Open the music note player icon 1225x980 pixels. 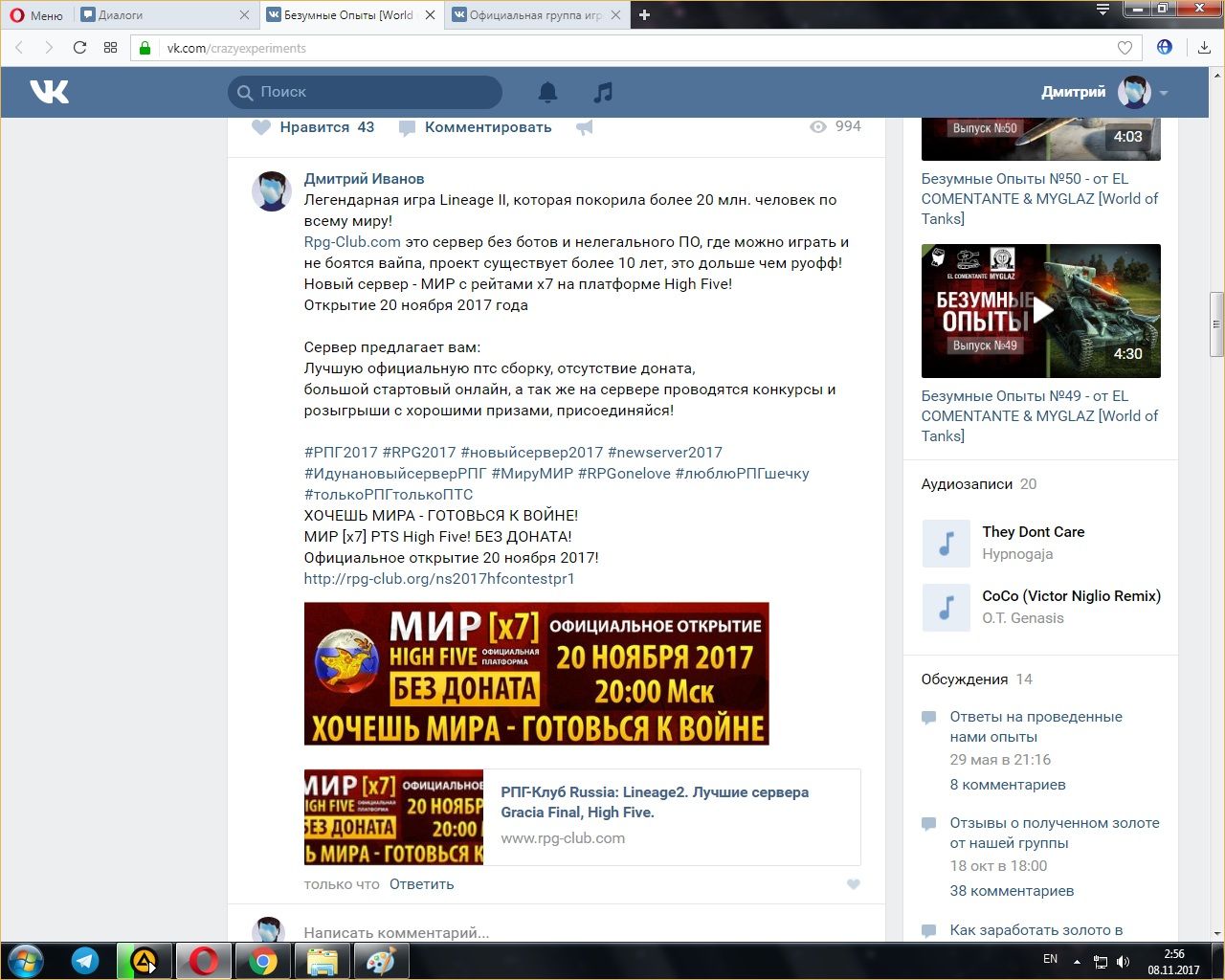(603, 92)
